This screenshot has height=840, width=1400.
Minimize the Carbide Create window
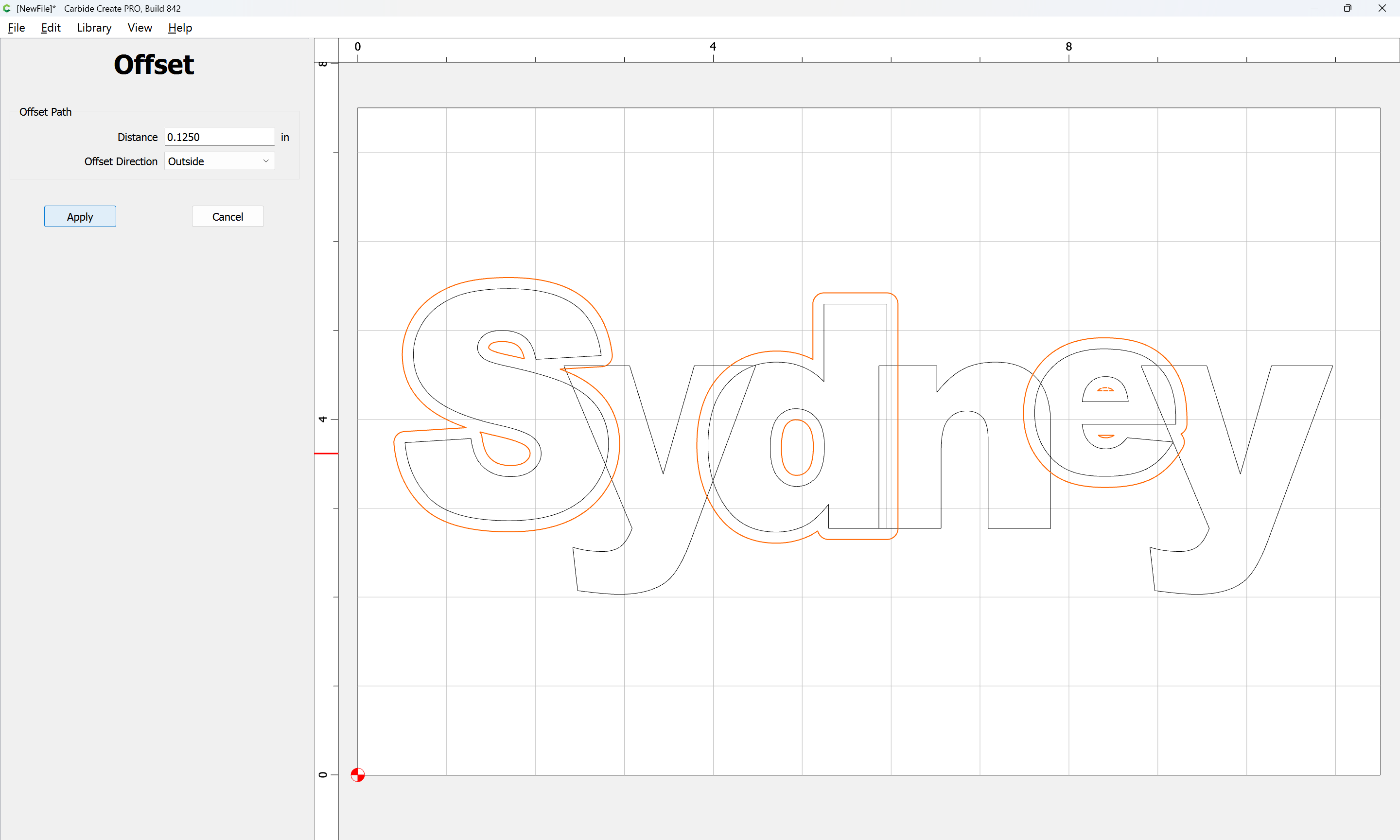pyautogui.click(x=1314, y=8)
